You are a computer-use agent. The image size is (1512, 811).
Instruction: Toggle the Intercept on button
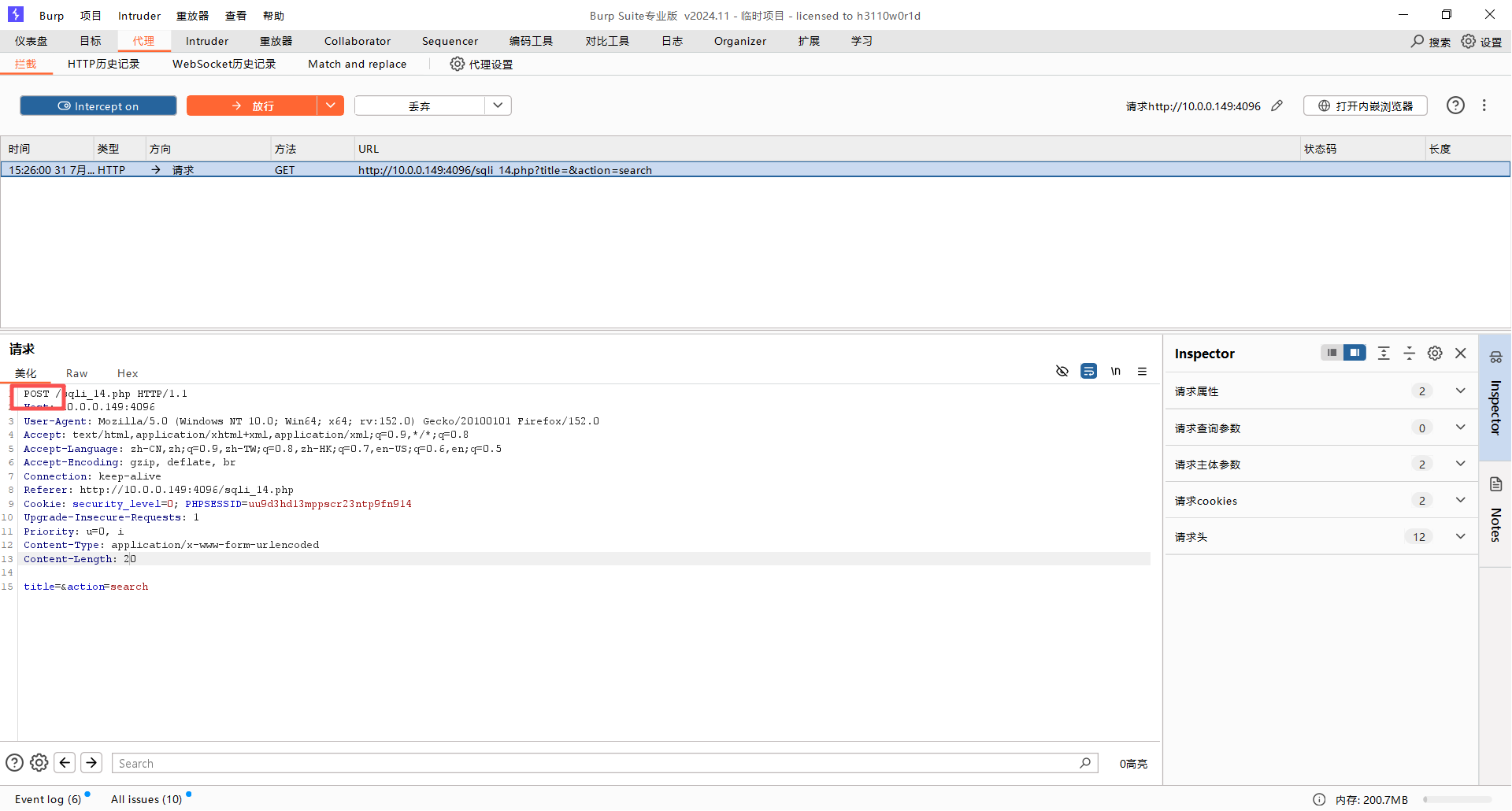[x=98, y=106]
